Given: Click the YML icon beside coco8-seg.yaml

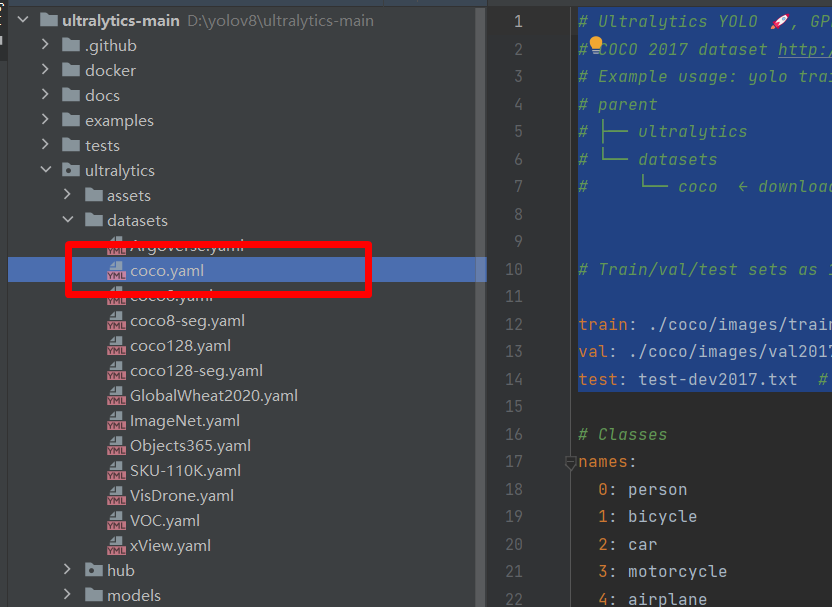Looking at the screenshot, I should [116, 320].
